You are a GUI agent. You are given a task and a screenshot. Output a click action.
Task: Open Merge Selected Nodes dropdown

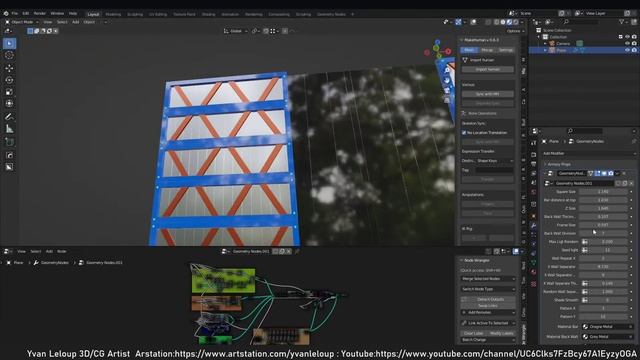[488, 279]
